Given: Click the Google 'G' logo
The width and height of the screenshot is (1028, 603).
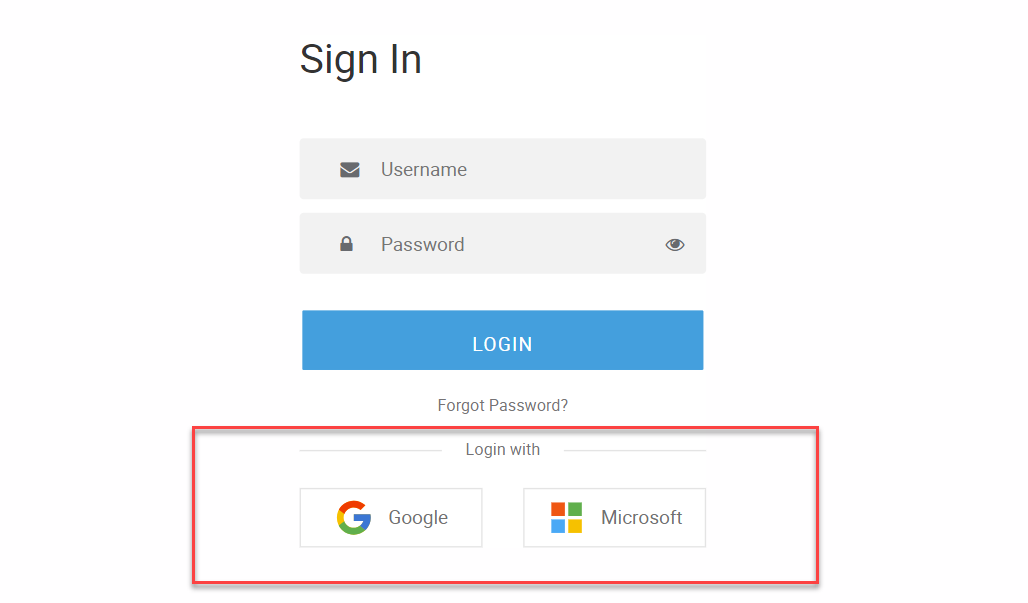Looking at the screenshot, I should coord(354,518).
